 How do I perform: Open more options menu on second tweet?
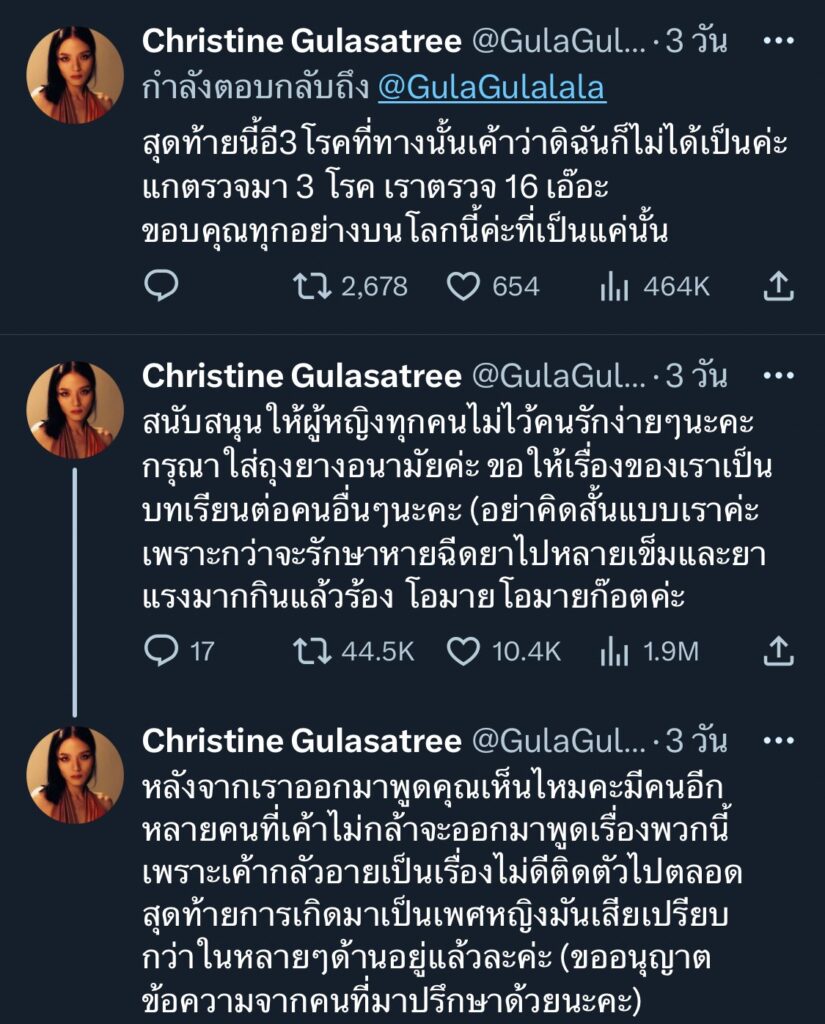[778, 377]
